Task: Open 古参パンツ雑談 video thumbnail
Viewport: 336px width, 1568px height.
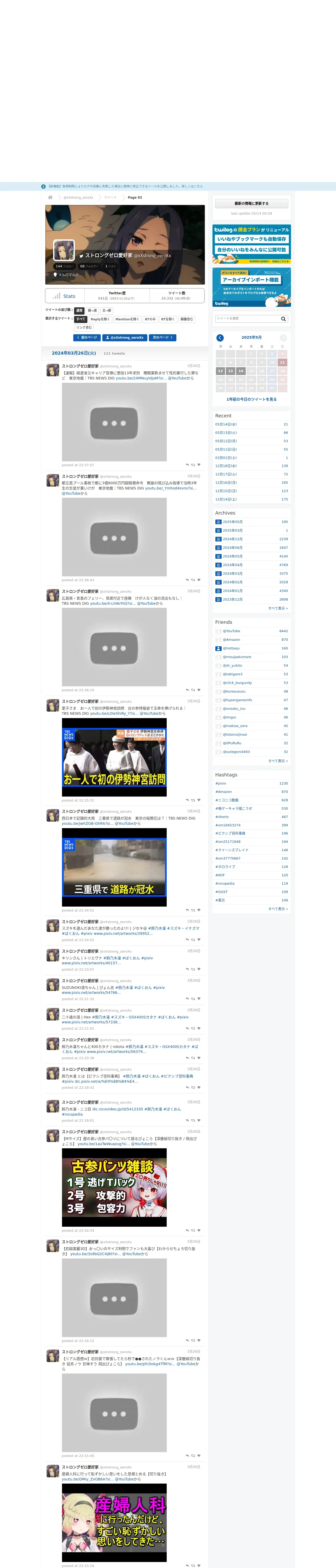Action: (x=114, y=1187)
